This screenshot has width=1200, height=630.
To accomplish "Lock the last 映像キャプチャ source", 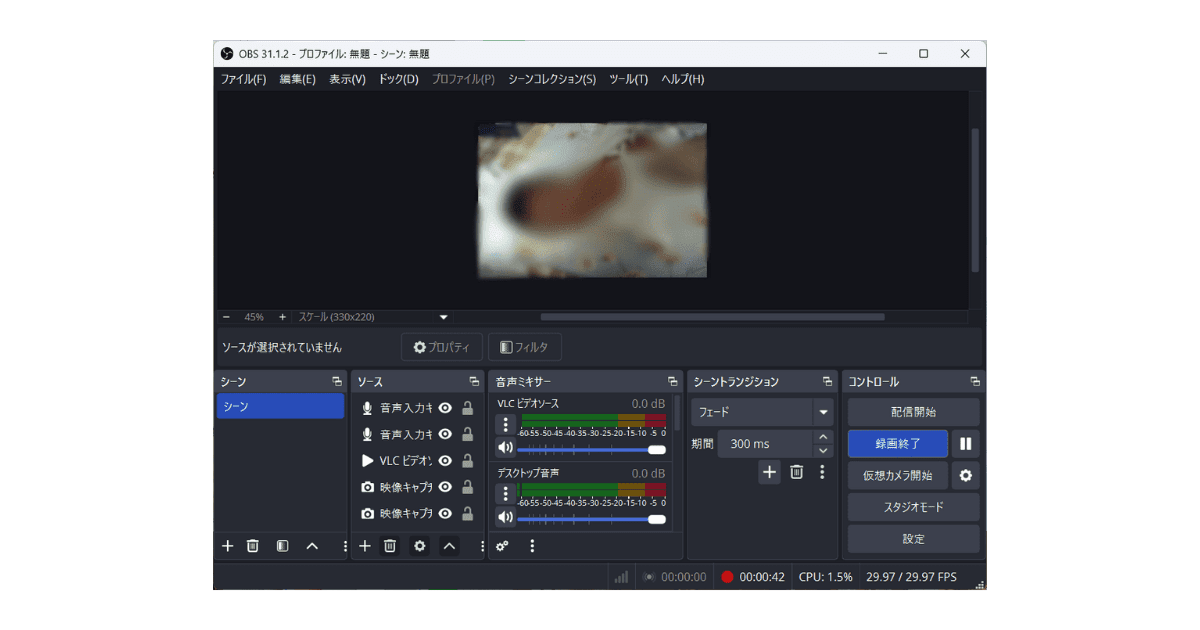I will pyautogui.click(x=467, y=513).
